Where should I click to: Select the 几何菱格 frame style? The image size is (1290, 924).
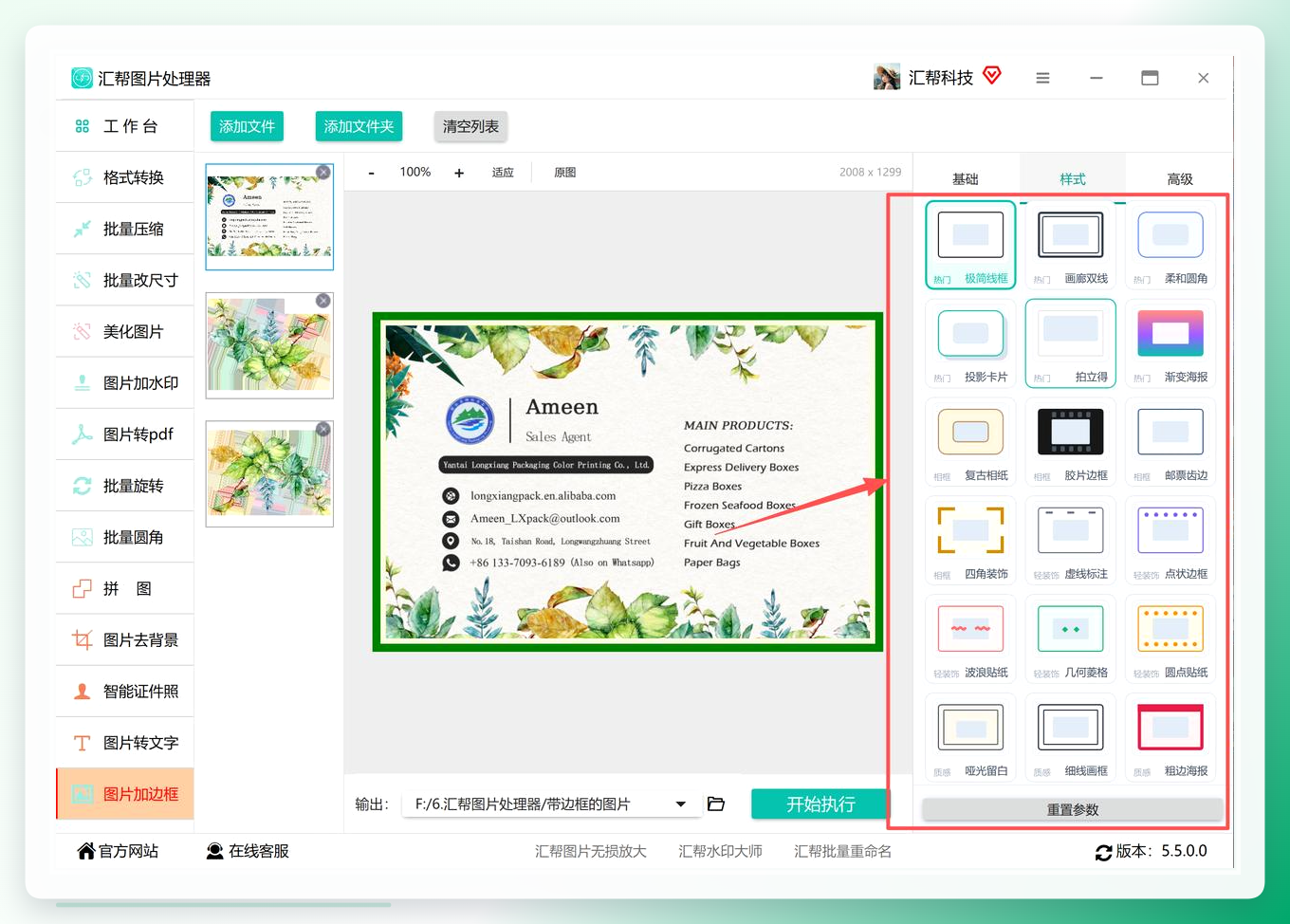pyautogui.click(x=1070, y=638)
